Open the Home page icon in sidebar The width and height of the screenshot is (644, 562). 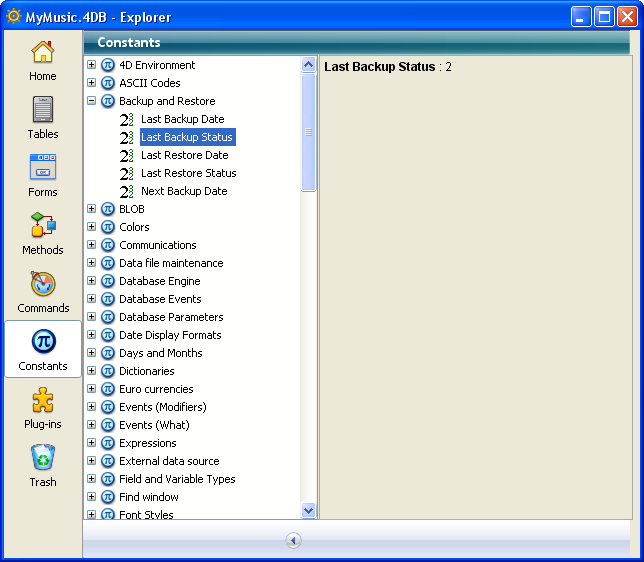click(43, 53)
